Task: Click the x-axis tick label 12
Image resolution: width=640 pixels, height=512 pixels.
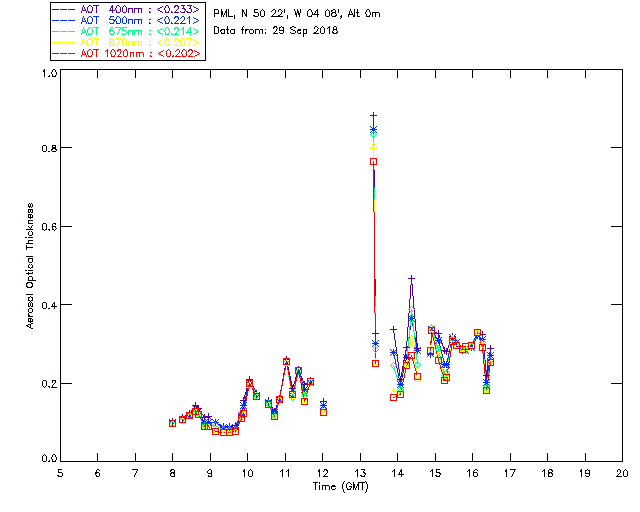Action: [322, 473]
